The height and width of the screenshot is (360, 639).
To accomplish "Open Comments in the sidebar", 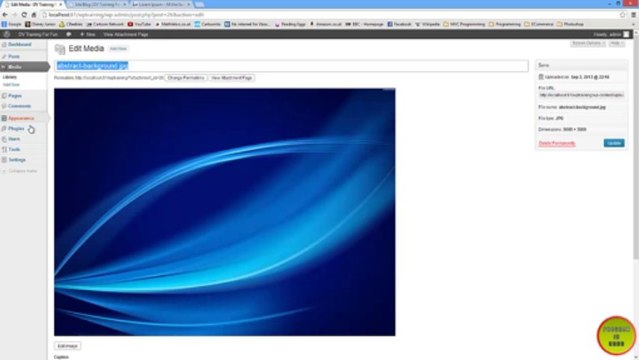I will pyautogui.click(x=19, y=106).
